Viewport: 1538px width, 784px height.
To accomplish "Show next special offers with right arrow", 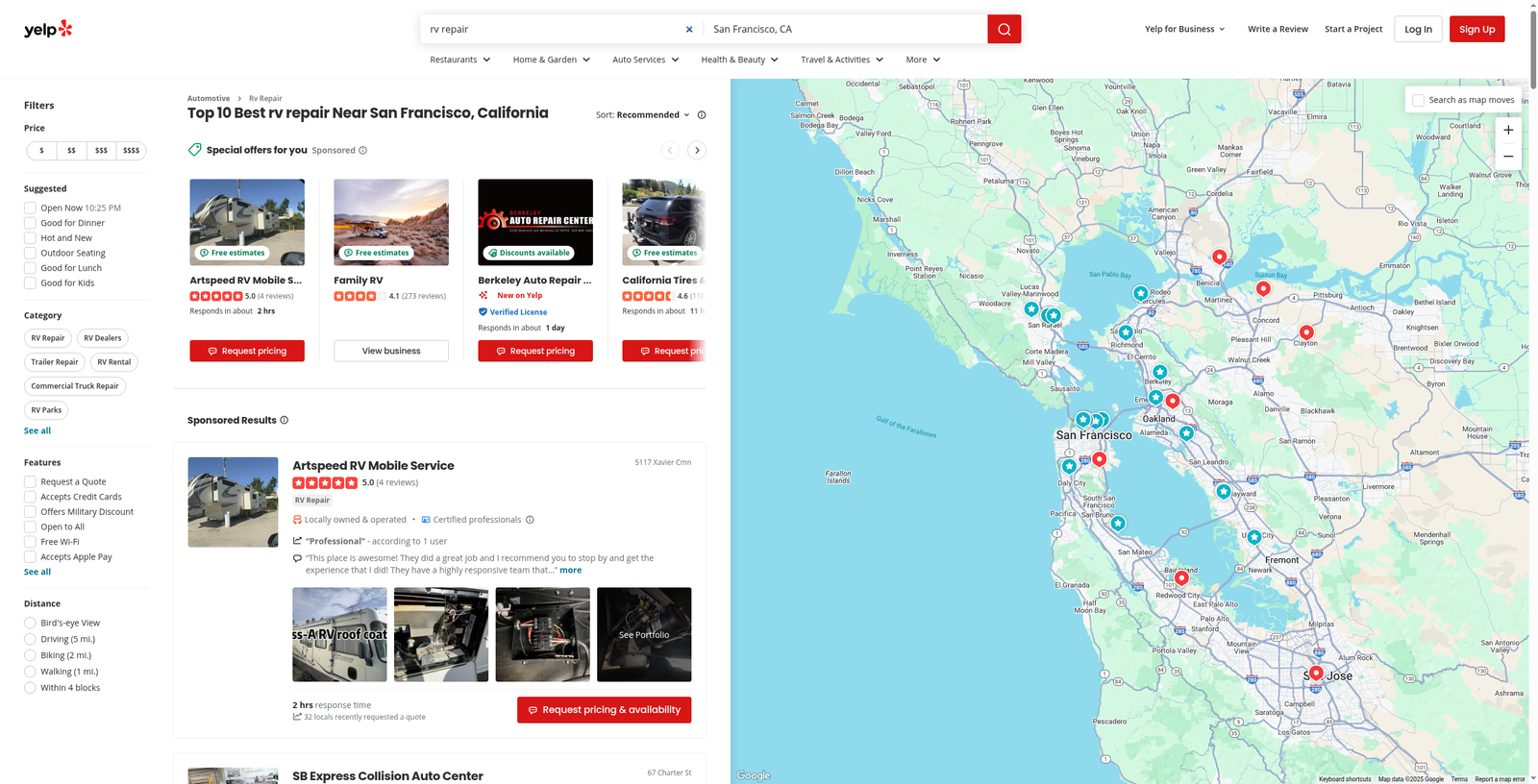I will click(697, 150).
